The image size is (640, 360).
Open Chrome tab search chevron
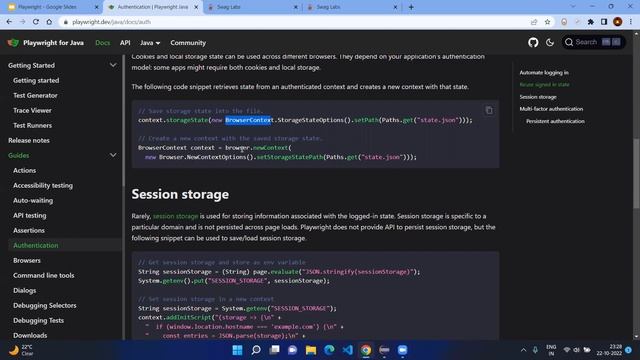pyautogui.click(x=573, y=7)
